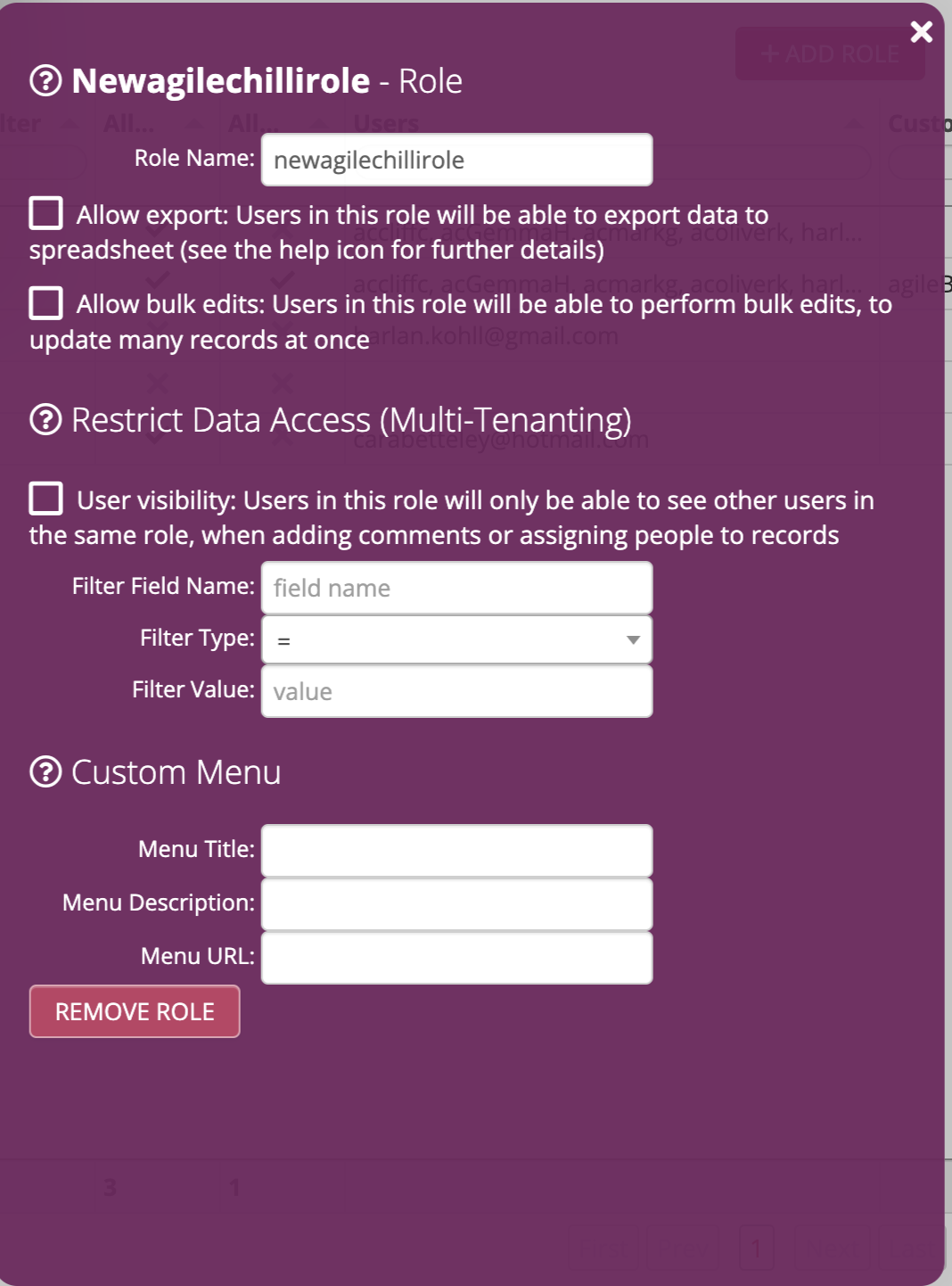
Task: Click the Menu Title input box
Action: point(456,851)
